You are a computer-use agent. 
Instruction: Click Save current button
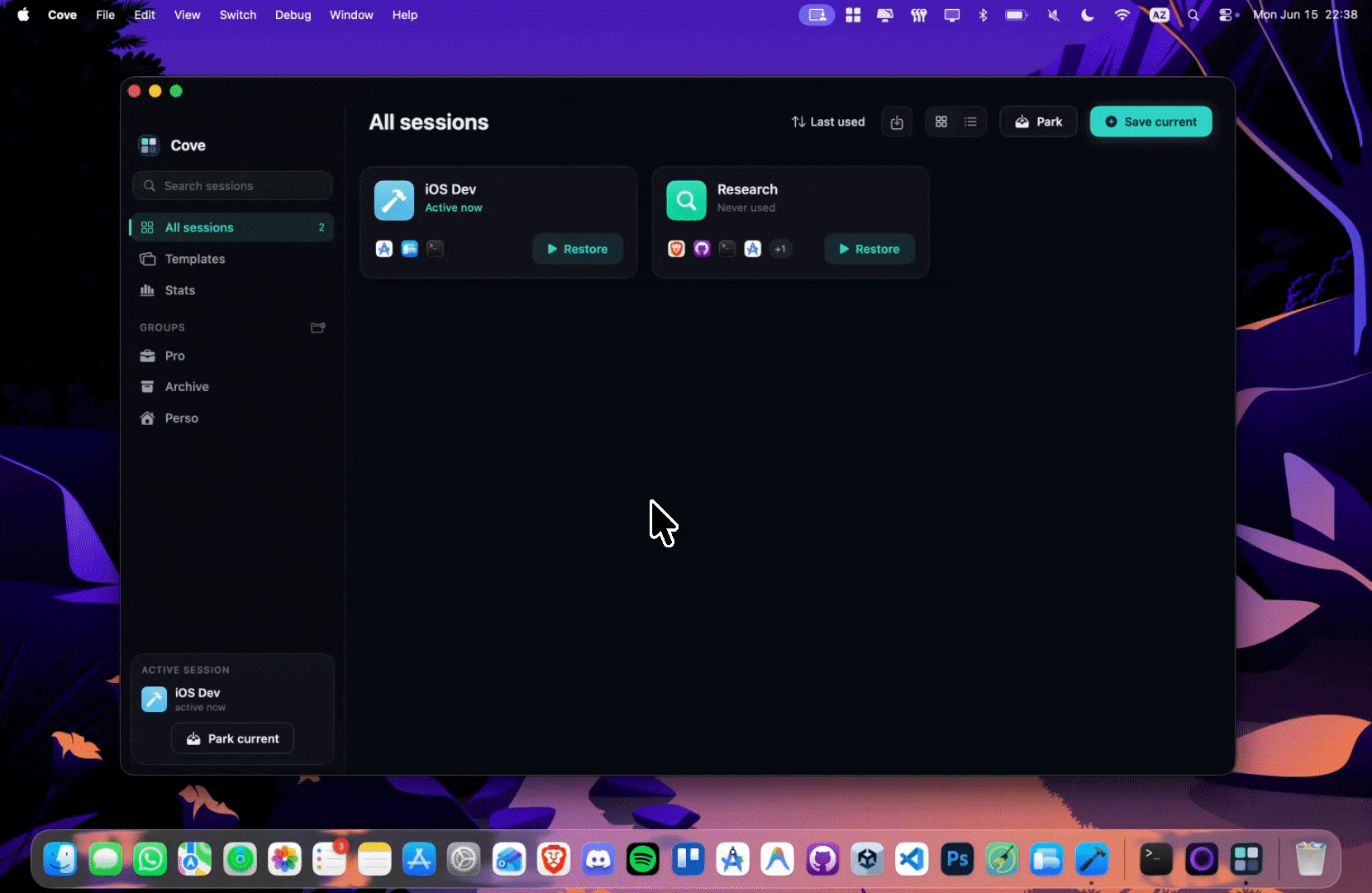1150,122
